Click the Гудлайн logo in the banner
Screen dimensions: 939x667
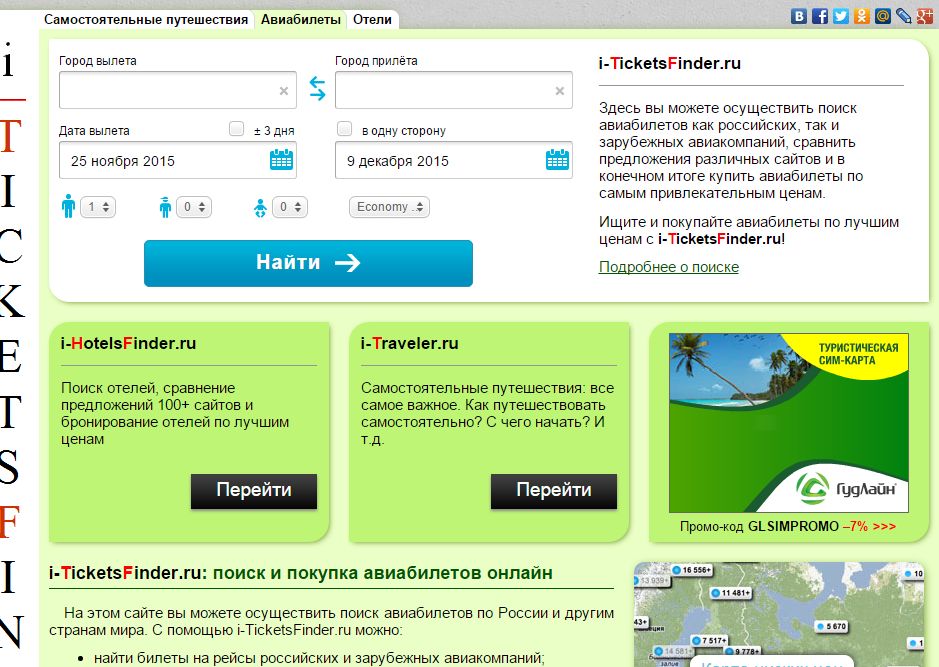tap(846, 488)
